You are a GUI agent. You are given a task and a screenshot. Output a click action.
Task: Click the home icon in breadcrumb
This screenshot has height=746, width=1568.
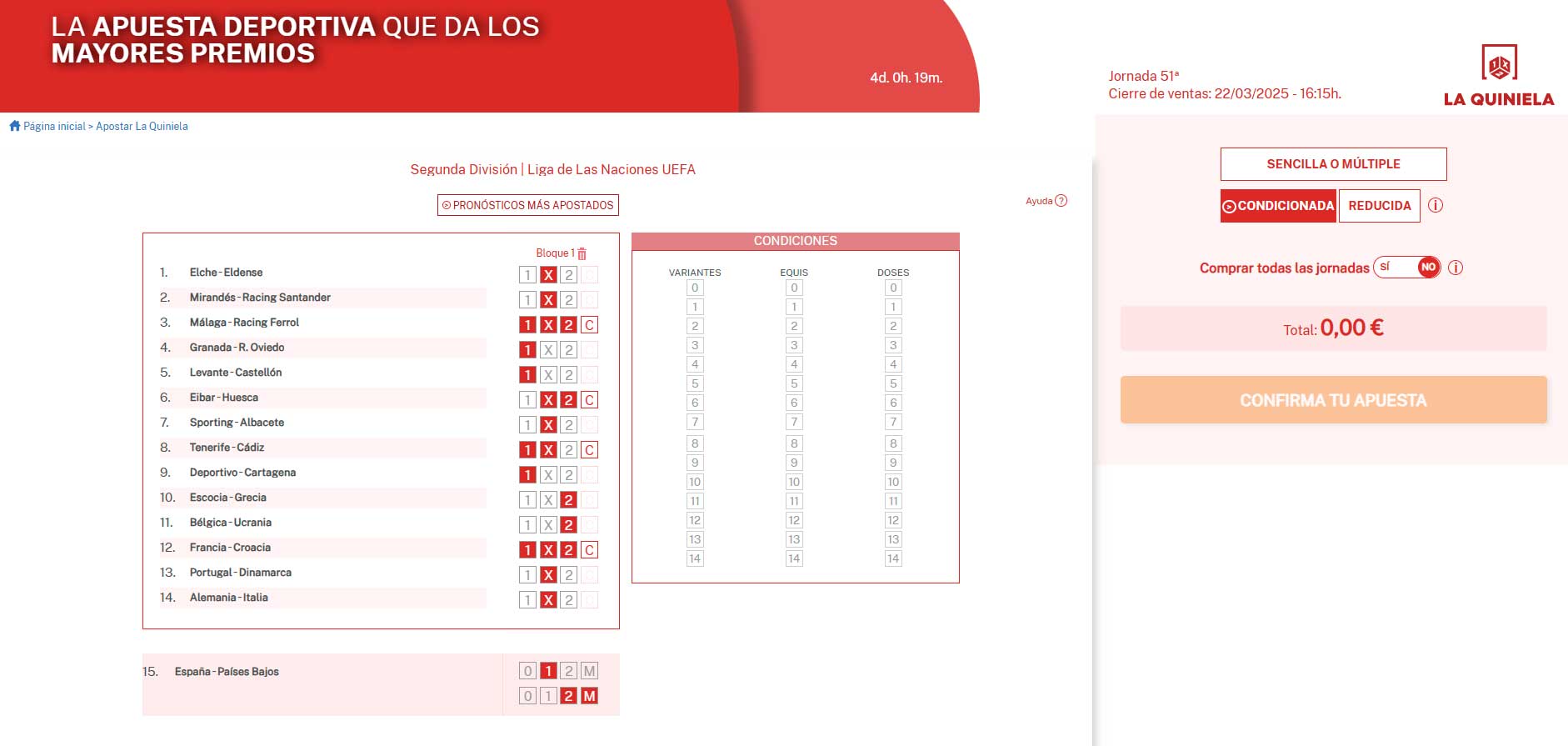point(14,126)
